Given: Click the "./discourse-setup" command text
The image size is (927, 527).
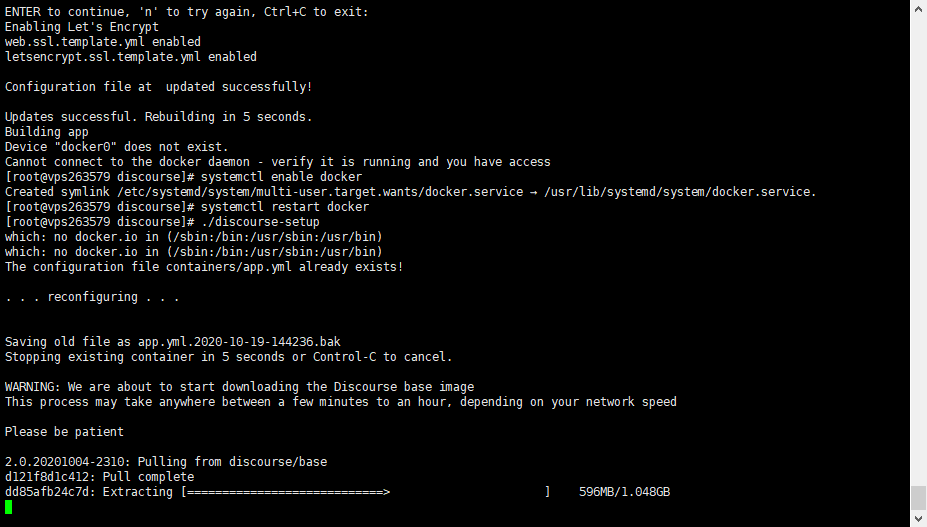Looking at the screenshot, I should tap(259, 222).
